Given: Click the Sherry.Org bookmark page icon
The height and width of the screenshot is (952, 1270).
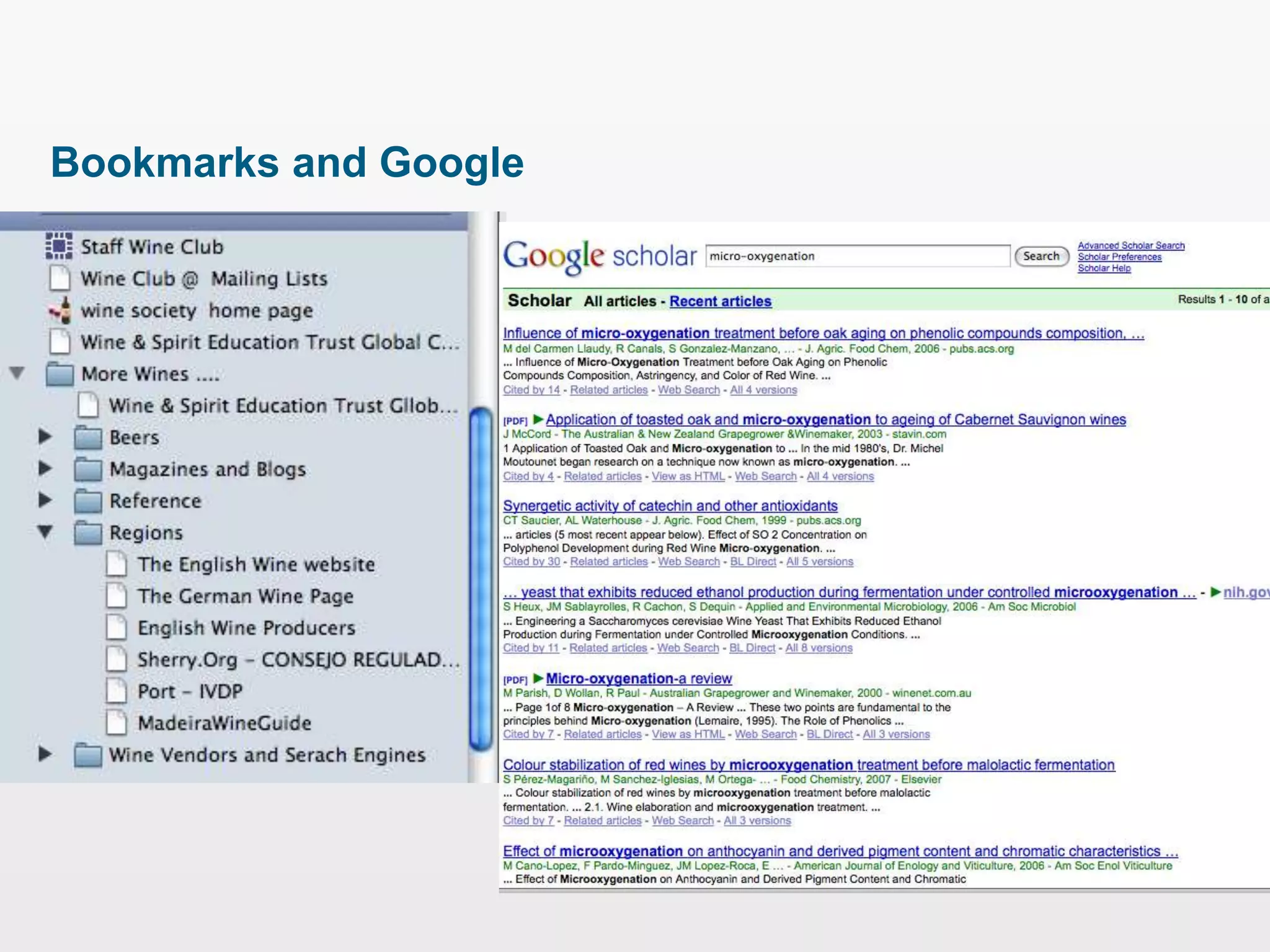Looking at the screenshot, I should tap(116, 659).
